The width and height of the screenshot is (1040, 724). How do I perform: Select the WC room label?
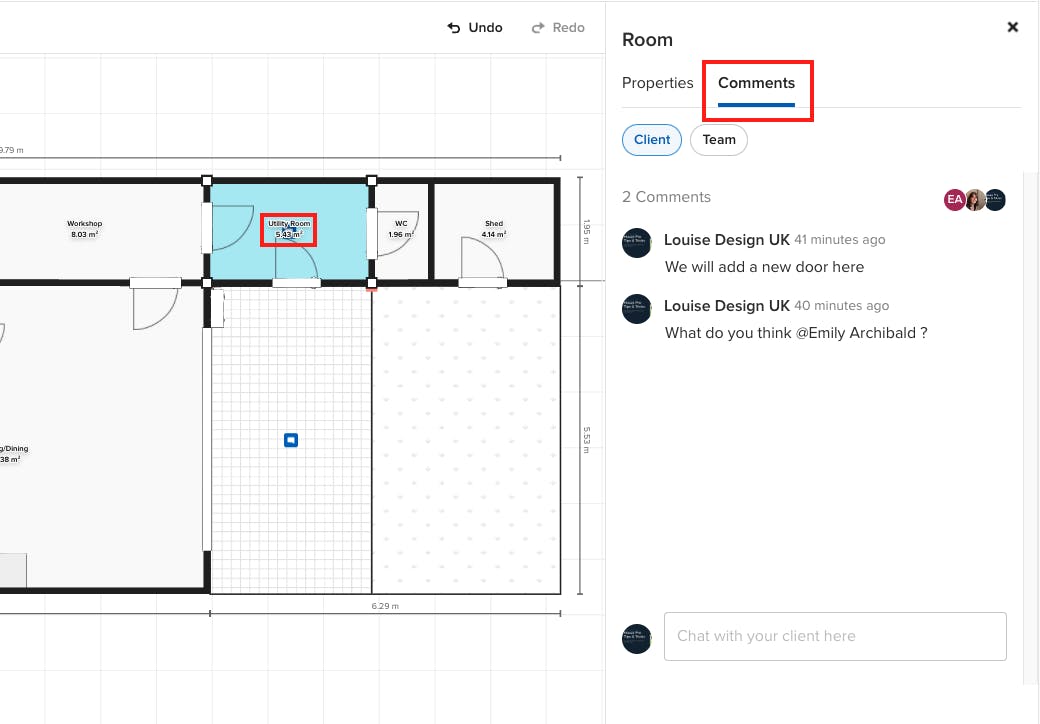click(401, 229)
